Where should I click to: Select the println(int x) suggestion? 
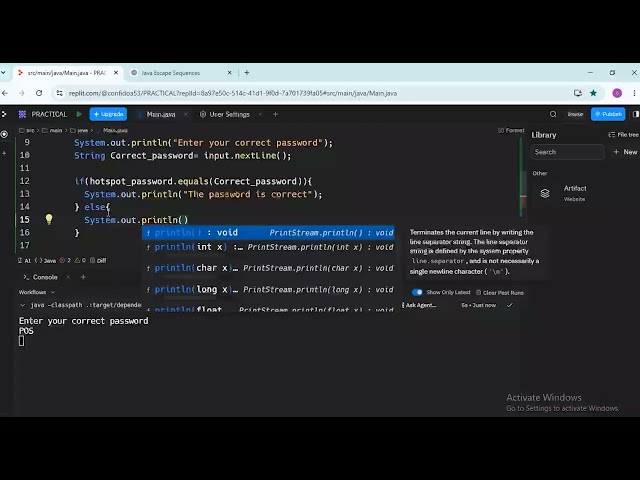pos(268,247)
